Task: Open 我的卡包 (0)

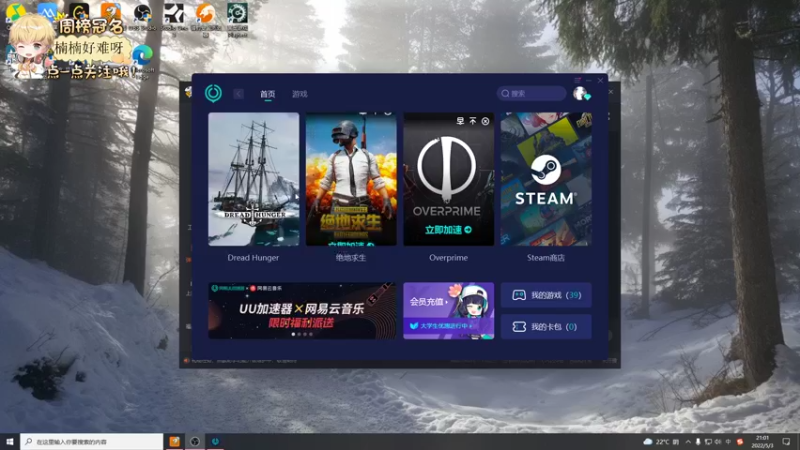Action: (x=546, y=327)
